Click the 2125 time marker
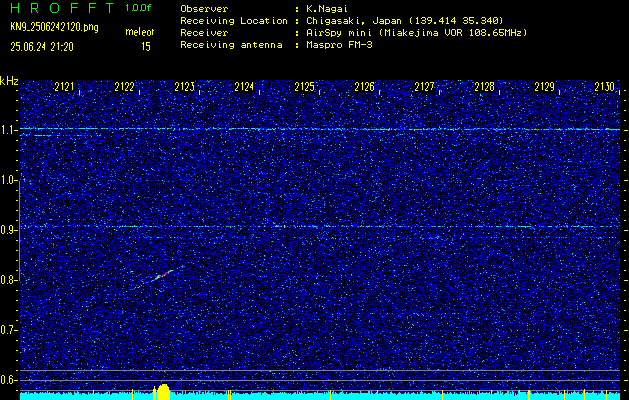The image size is (629, 400). point(304,87)
